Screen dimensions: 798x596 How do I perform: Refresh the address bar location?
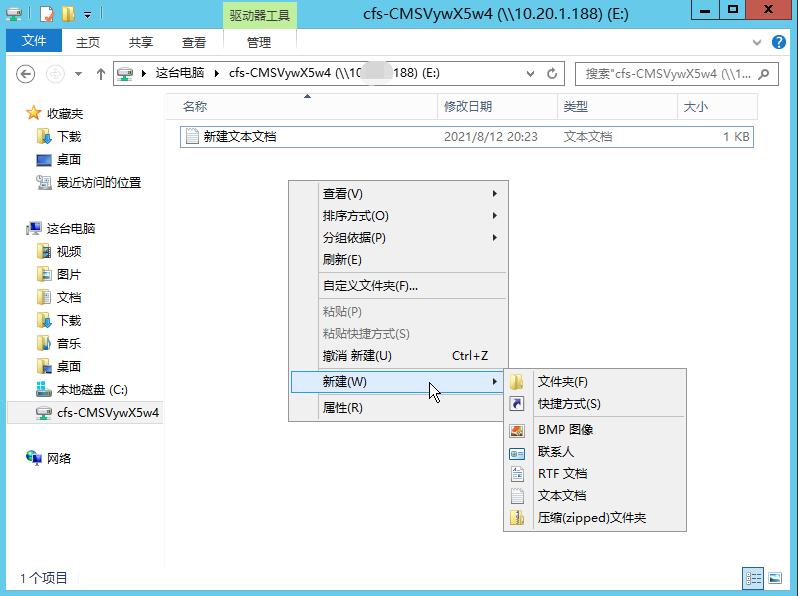pyautogui.click(x=552, y=74)
